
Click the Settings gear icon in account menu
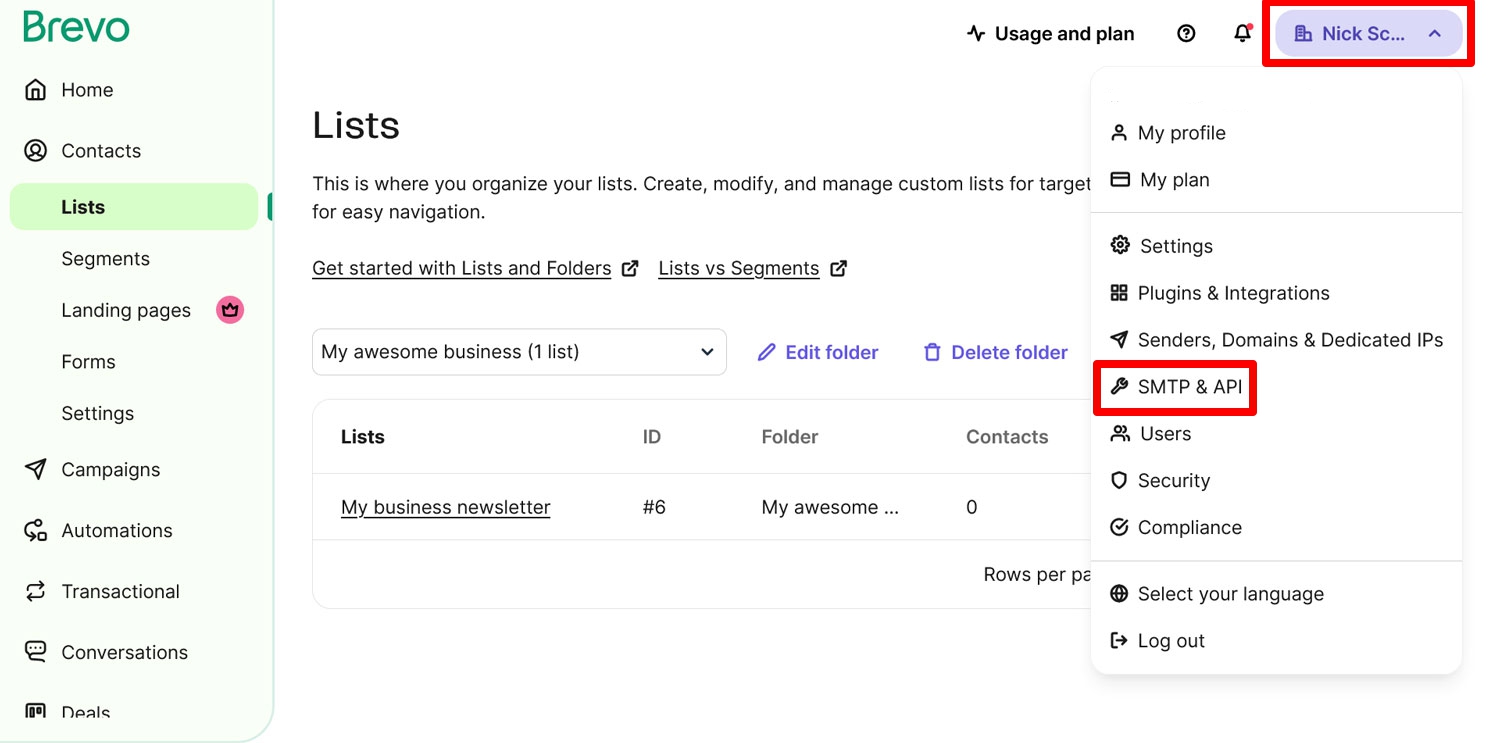pos(1120,246)
